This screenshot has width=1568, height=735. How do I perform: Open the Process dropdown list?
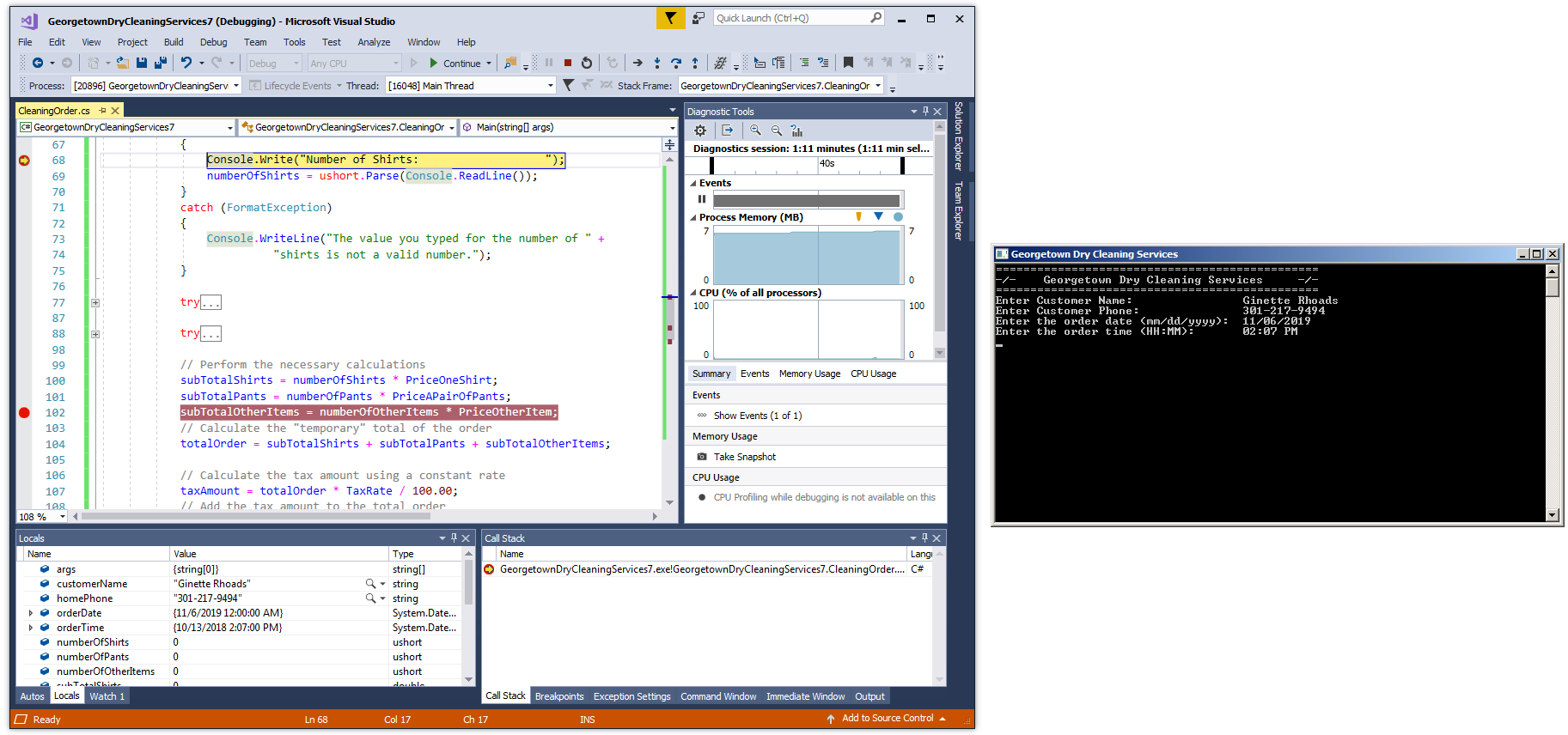tap(236, 86)
